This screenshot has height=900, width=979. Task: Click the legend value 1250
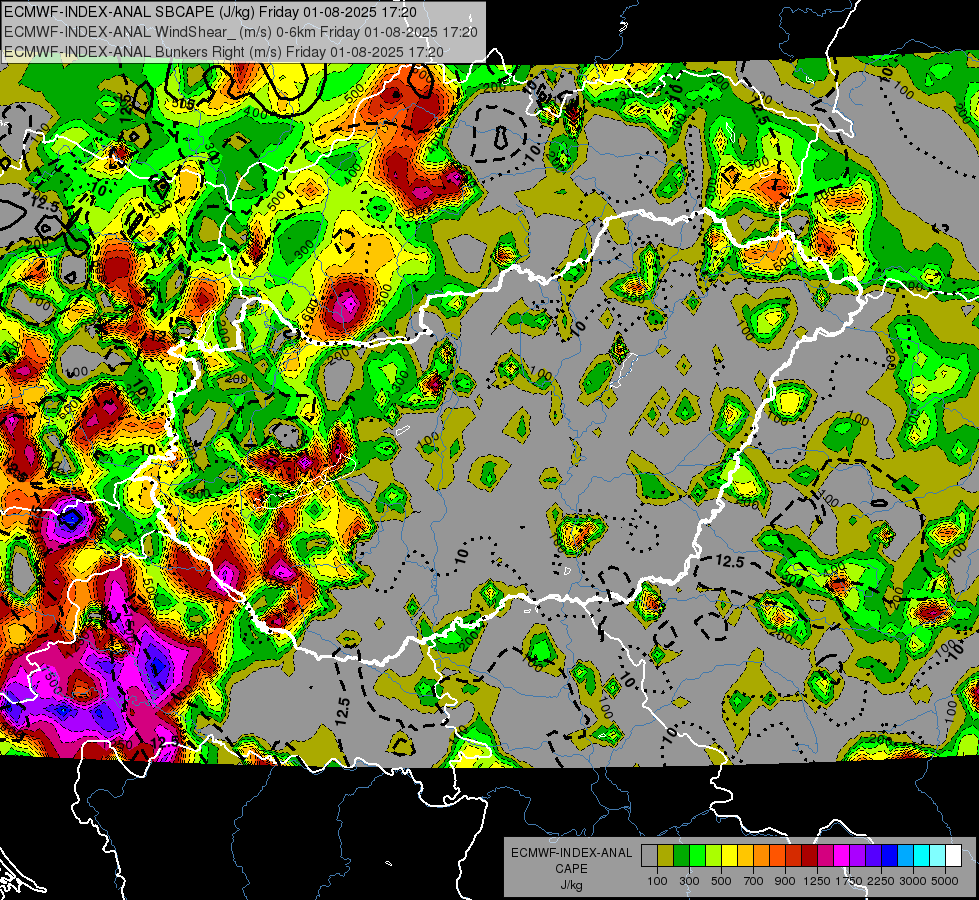tap(817, 881)
